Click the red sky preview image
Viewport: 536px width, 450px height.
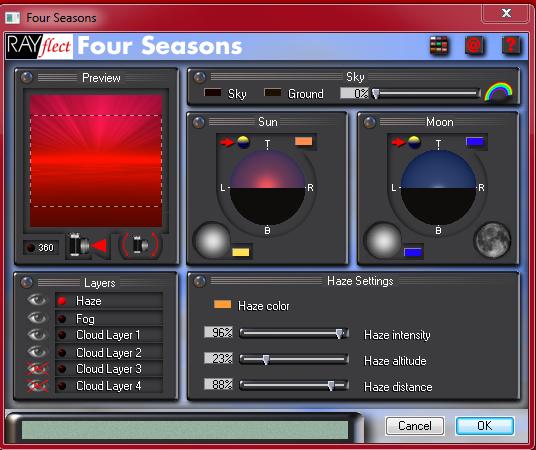pyautogui.click(x=96, y=161)
